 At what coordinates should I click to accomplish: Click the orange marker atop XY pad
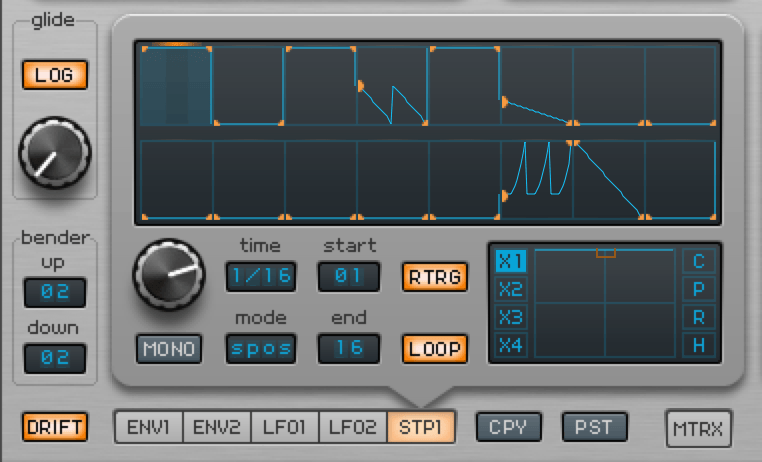click(606, 253)
